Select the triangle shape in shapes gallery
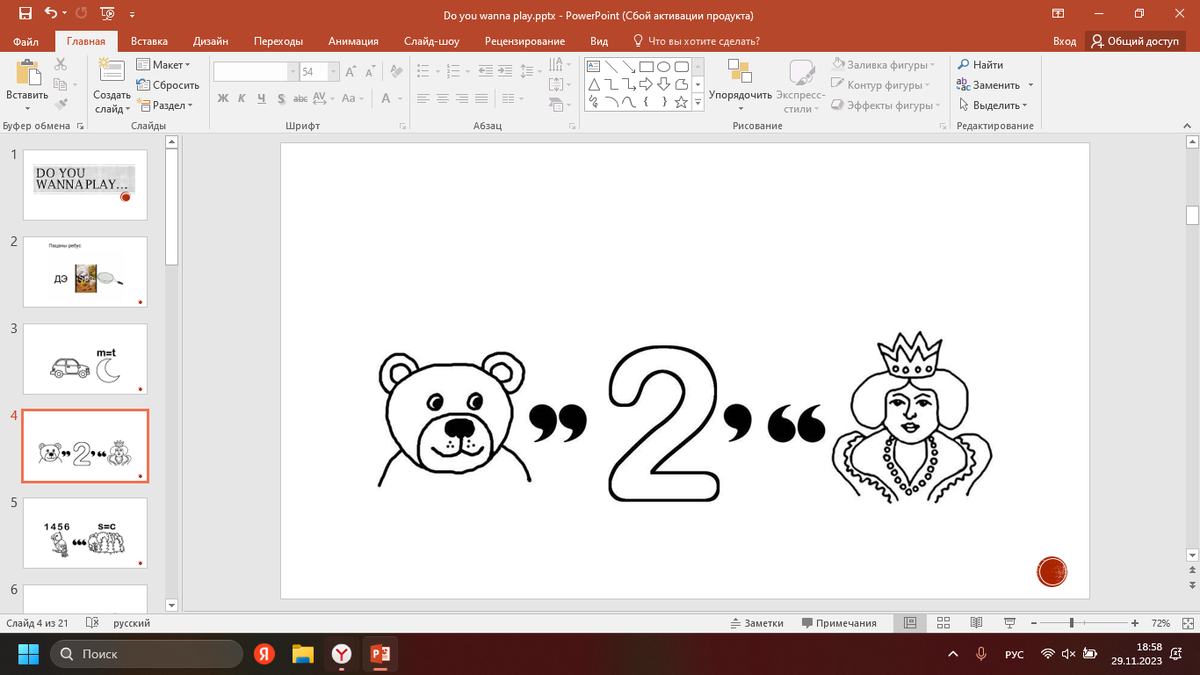The image size is (1200, 675). [x=594, y=84]
